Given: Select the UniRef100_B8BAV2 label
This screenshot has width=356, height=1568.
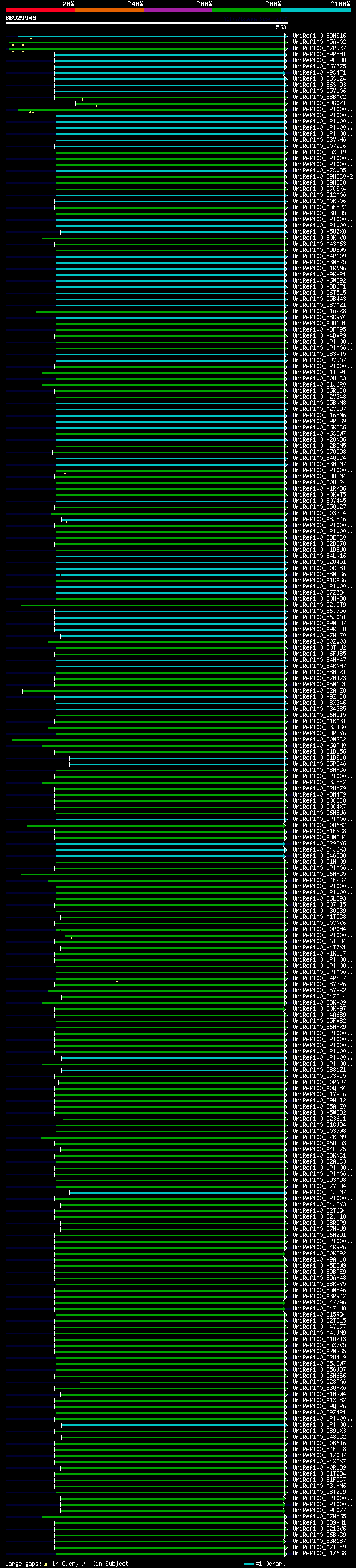Looking at the screenshot, I should [x=319, y=97].
